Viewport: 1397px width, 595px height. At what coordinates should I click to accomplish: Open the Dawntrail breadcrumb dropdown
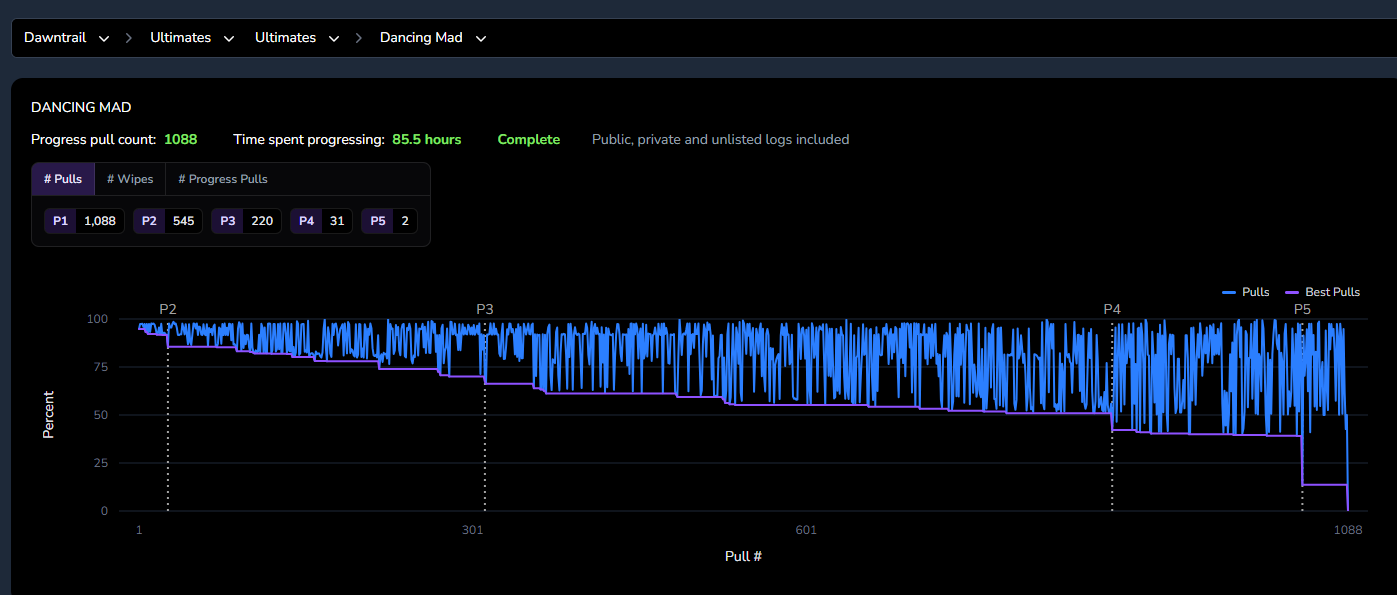pyautogui.click(x=67, y=38)
